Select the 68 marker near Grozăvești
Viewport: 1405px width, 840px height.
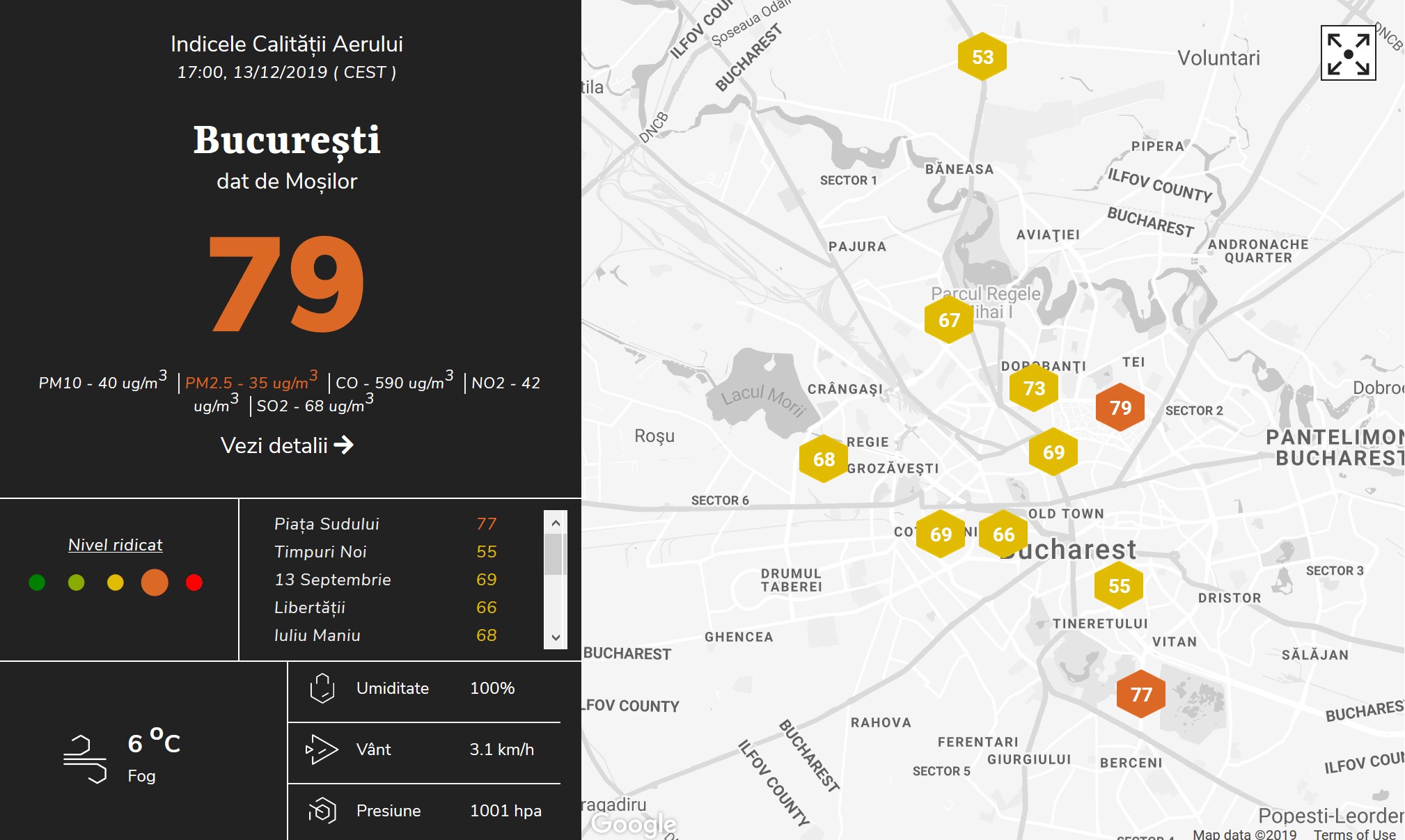[823, 459]
